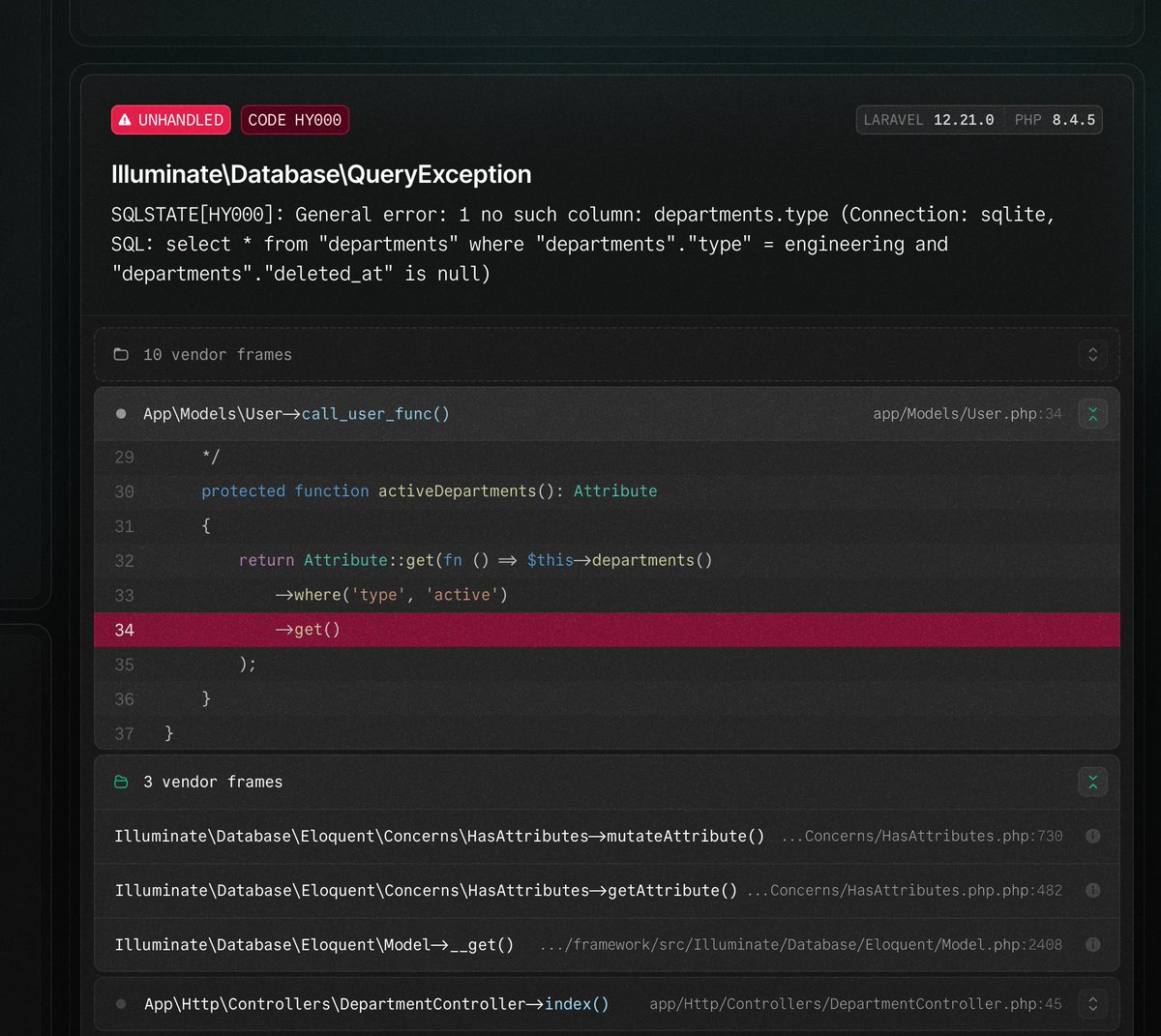Image resolution: width=1161 pixels, height=1036 pixels.
Task: Click the call_user_func() method name
Action: 375,414
